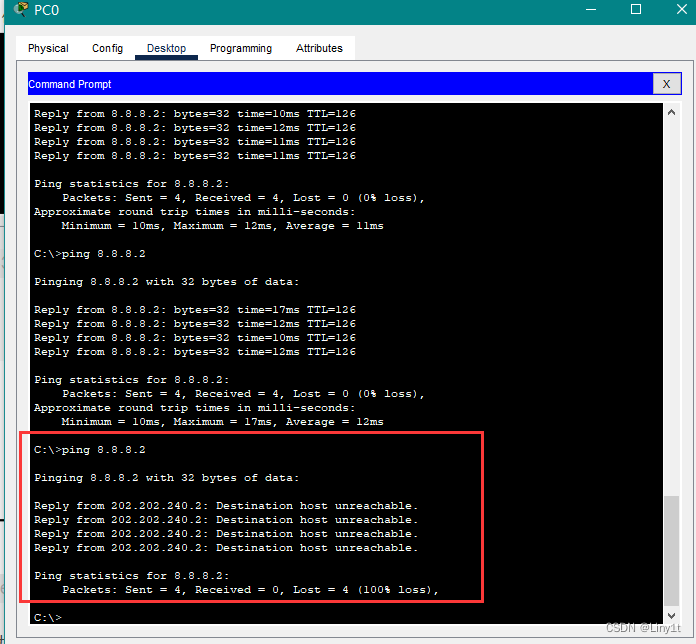Viewport: 696px width, 644px height.
Task: Close the Command Prompt with X button
Action: point(666,84)
